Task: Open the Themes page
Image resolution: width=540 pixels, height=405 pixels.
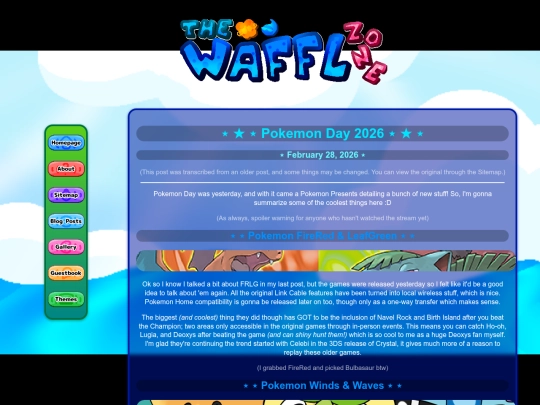Action: pos(66,299)
